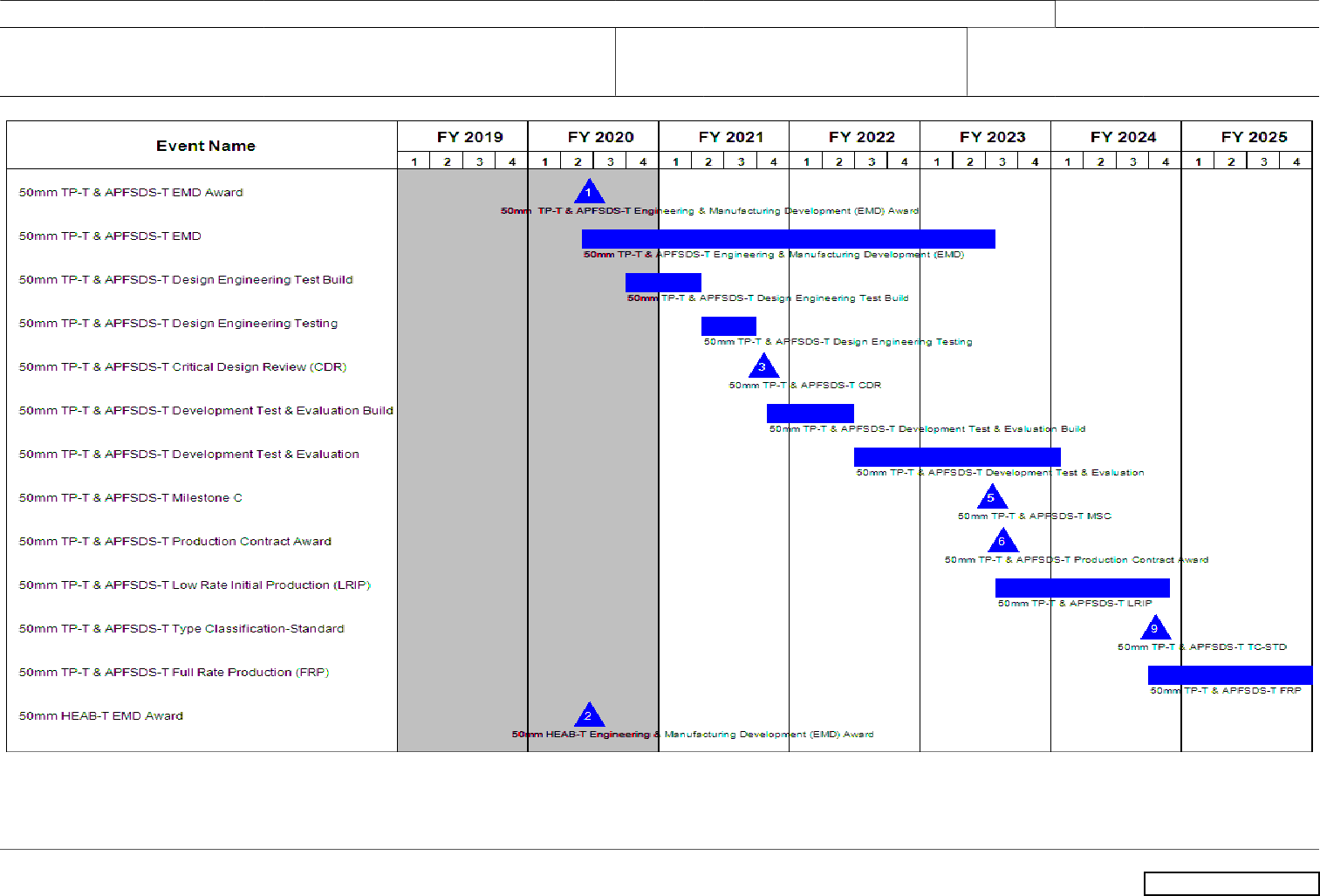This screenshot has height=896, width=1320.
Task: Click the FY 2022 header cell
Action: [861, 137]
